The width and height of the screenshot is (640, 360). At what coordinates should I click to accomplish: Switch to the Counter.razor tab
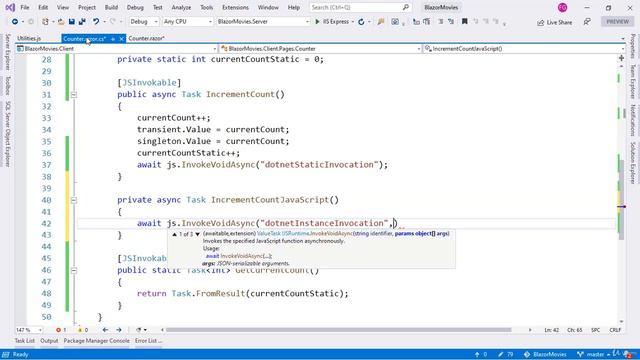pos(147,38)
